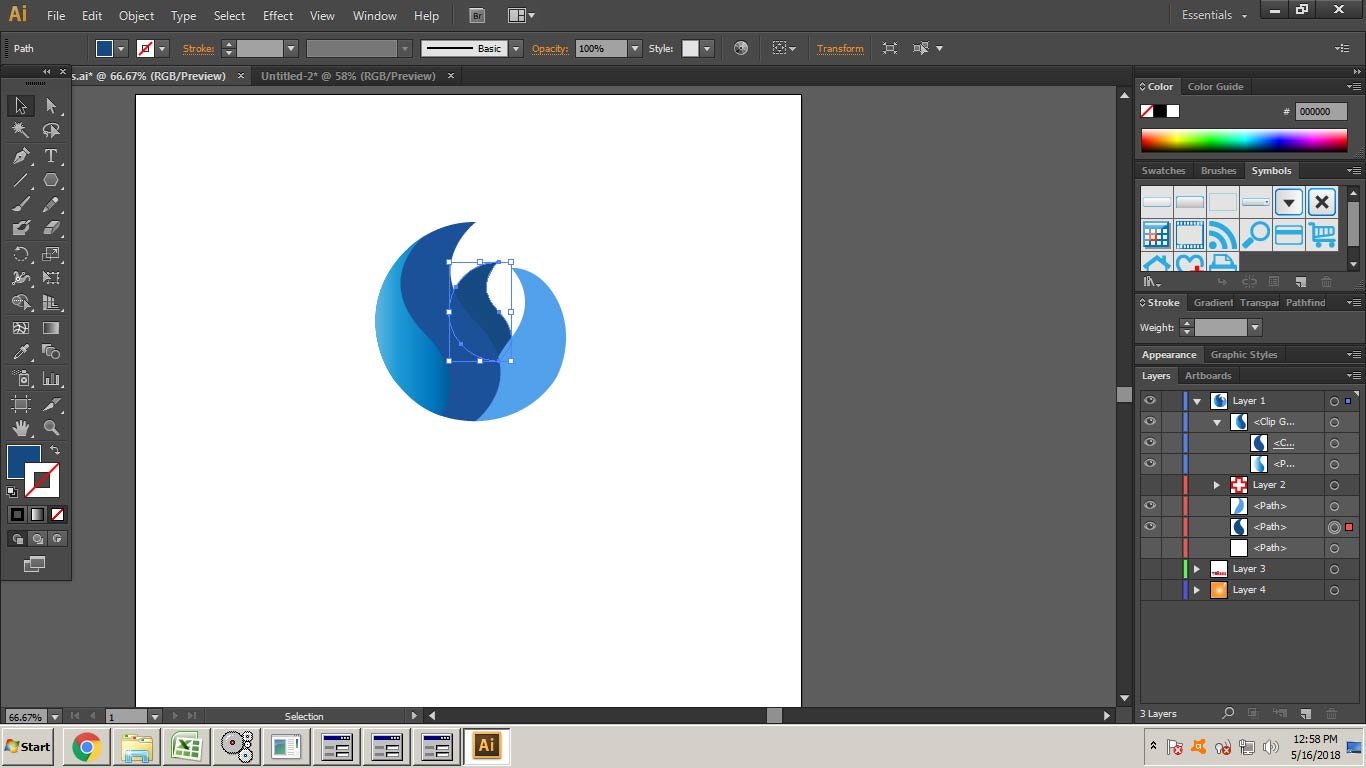
Task: Click the RSS feed symbol in Symbols panel
Action: pos(1222,235)
